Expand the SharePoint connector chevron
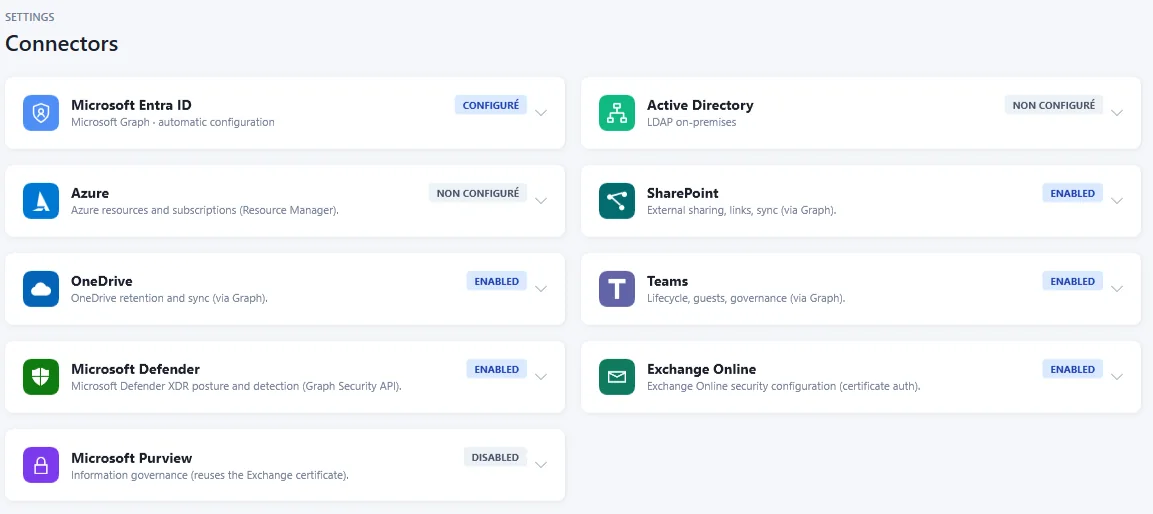The height and width of the screenshot is (514, 1153). tap(1117, 201)
